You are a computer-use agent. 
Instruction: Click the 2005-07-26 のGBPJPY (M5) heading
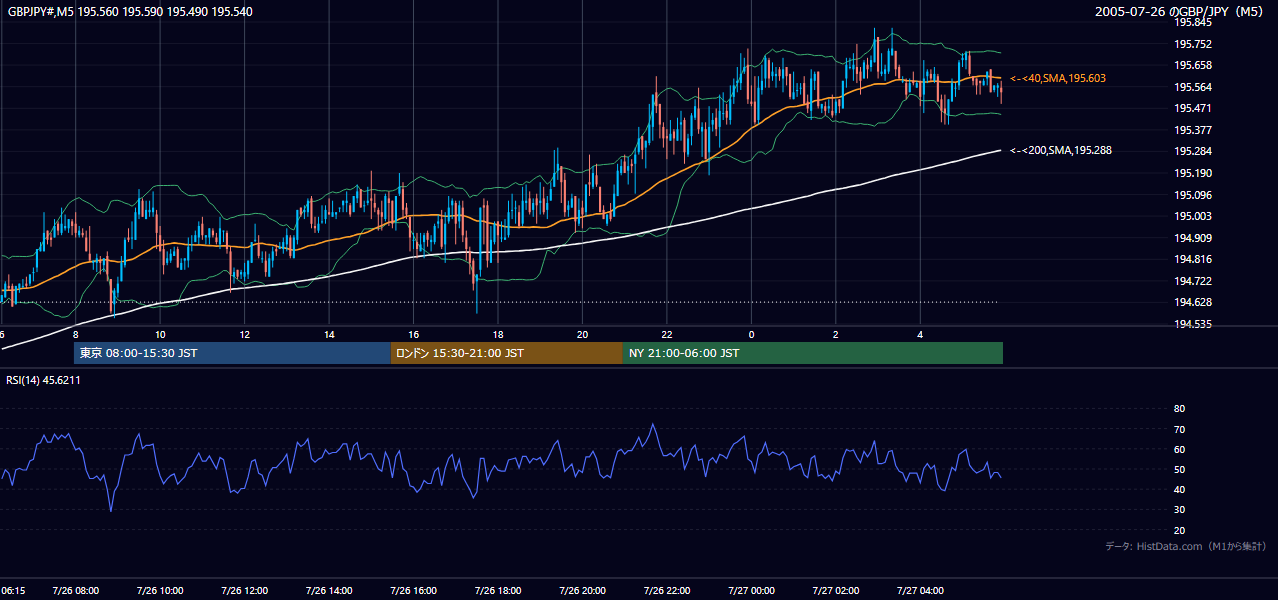(x=1180, y=11)
